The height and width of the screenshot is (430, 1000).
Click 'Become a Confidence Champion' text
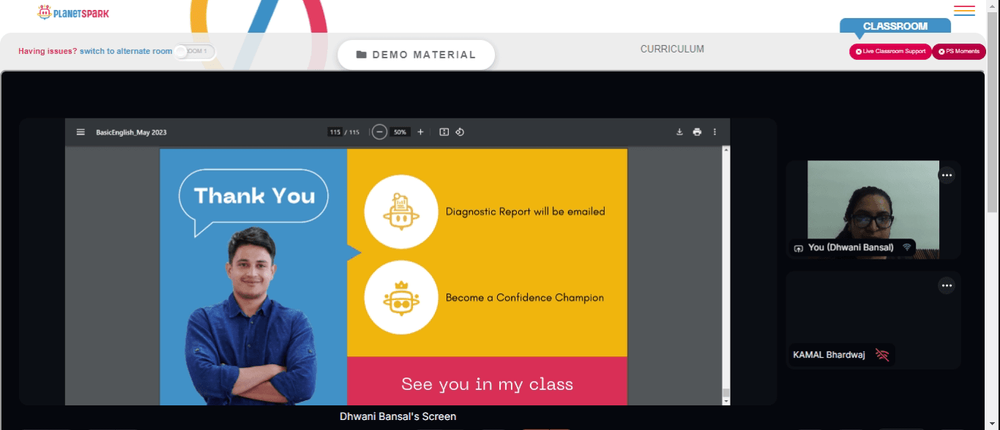pos(525,297)
